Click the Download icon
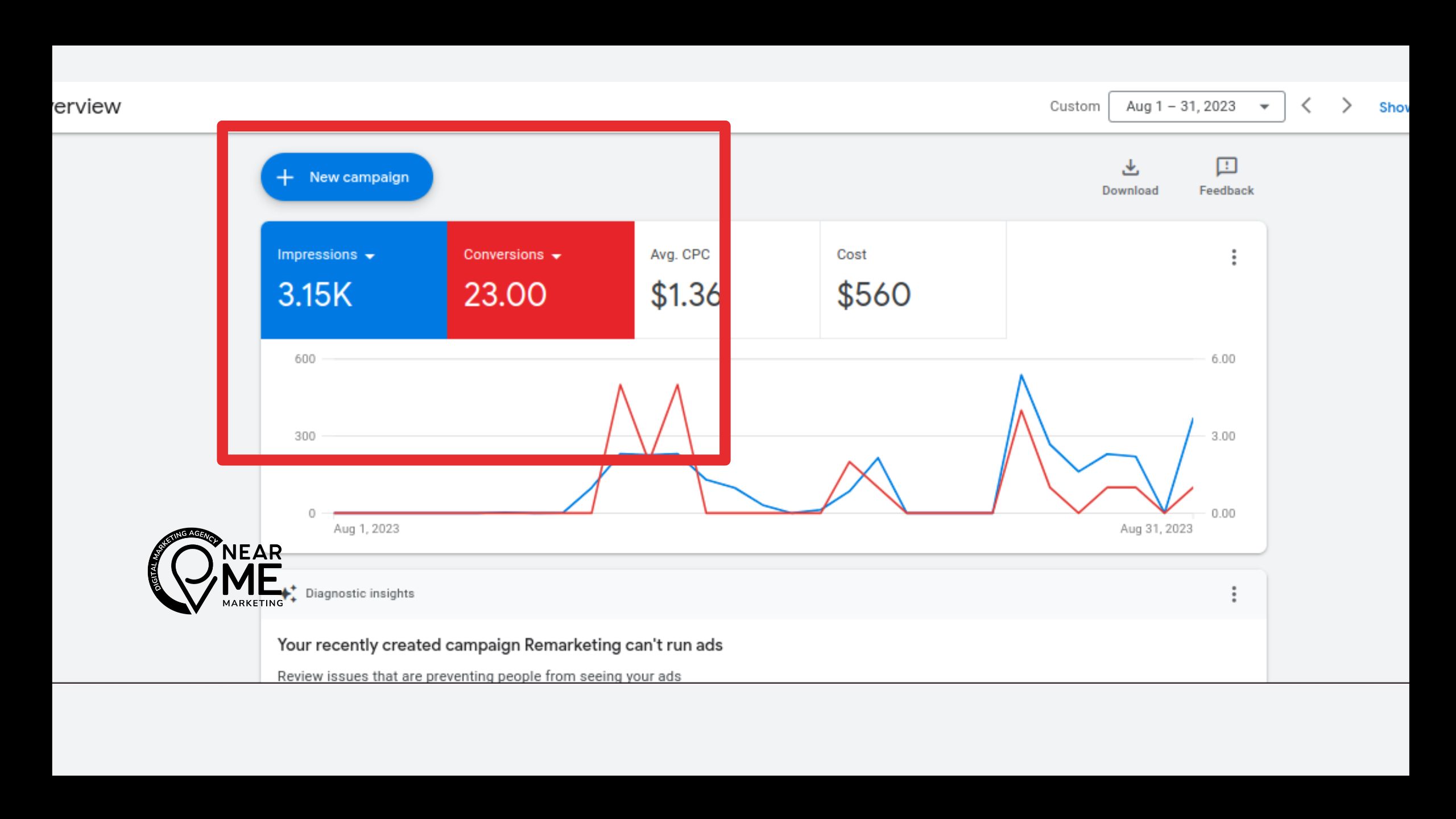The height and width of the screenshot is (819, 1456). point(1130,168)
